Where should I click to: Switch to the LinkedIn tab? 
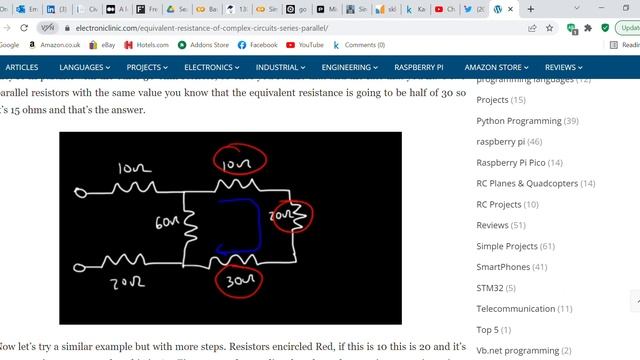pos(57,9)
